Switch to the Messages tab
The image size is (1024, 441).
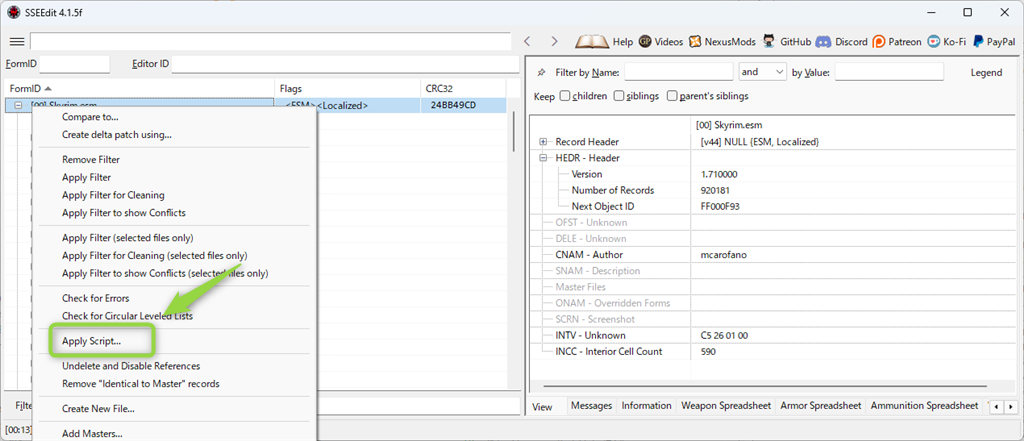(x=592, y=406)
